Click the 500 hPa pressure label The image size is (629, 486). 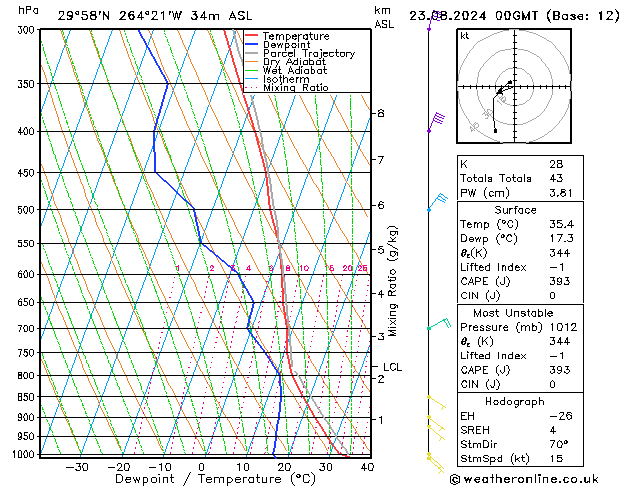tap(28, 210)
